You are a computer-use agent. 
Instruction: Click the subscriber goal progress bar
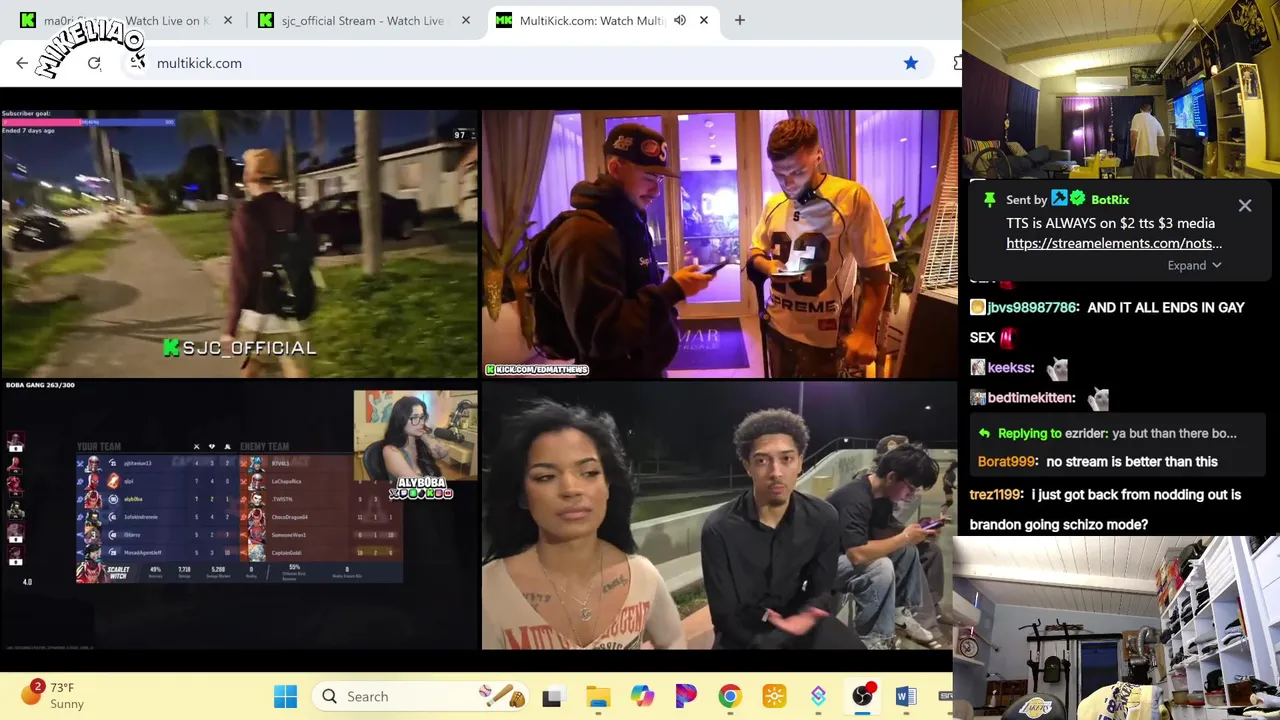[x=88, y=122]
